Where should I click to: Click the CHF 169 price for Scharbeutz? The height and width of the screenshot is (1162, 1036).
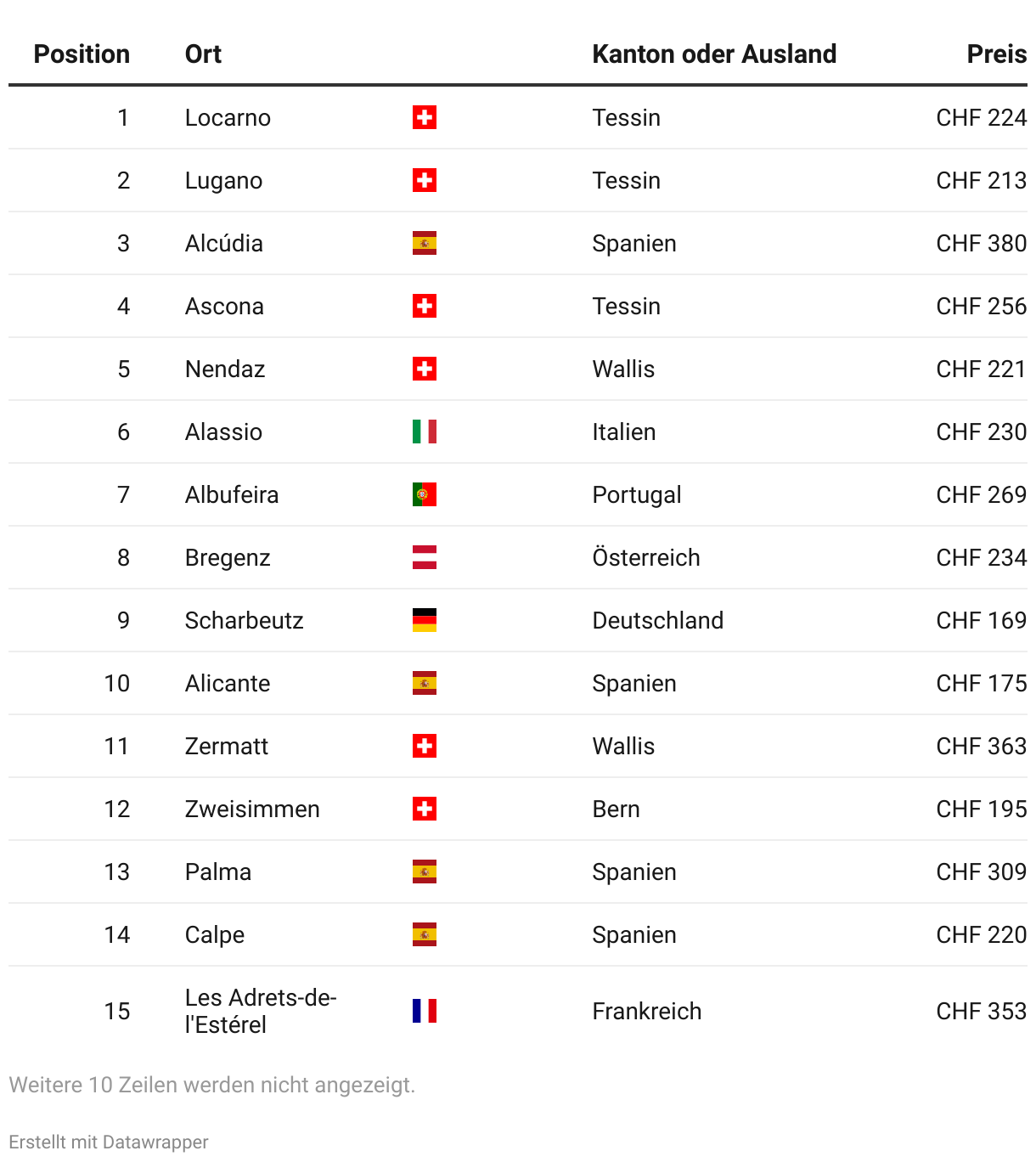click(x=981, y=620)
